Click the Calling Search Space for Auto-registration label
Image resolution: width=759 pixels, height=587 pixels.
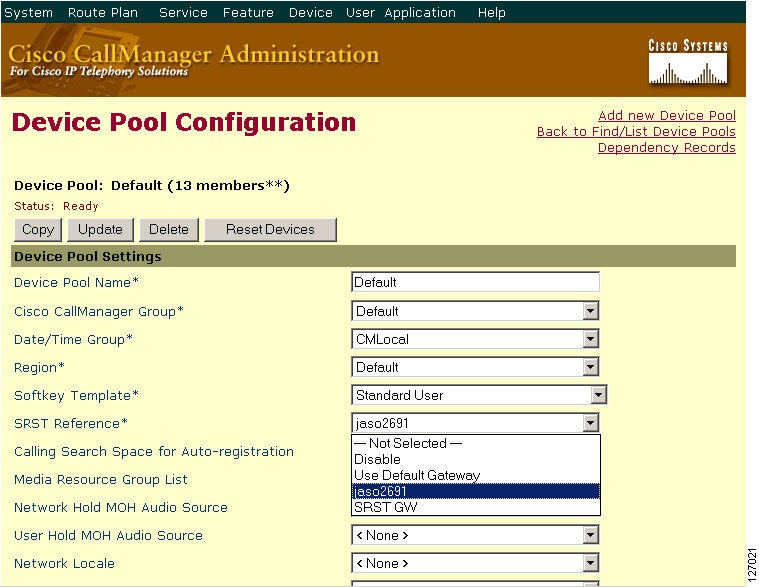click(x=154, y=452)
